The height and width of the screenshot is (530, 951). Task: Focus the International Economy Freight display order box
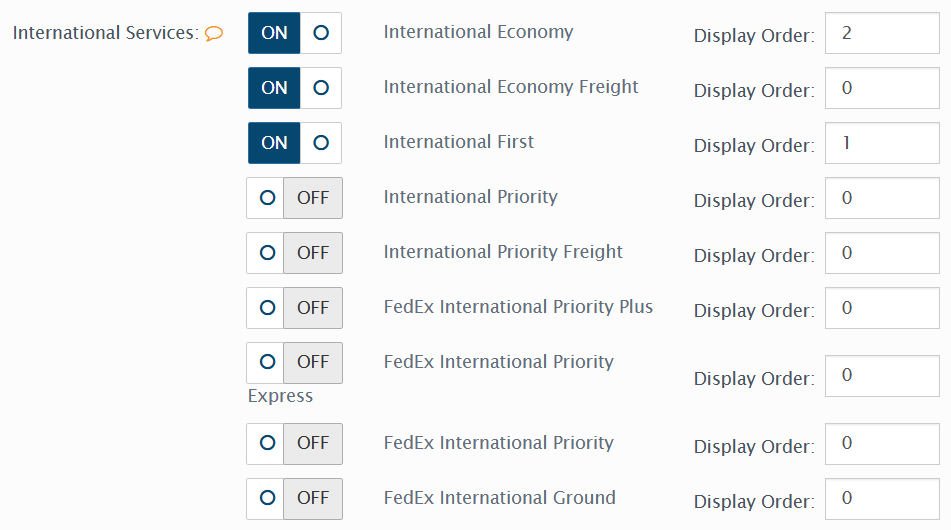[881, 88]
